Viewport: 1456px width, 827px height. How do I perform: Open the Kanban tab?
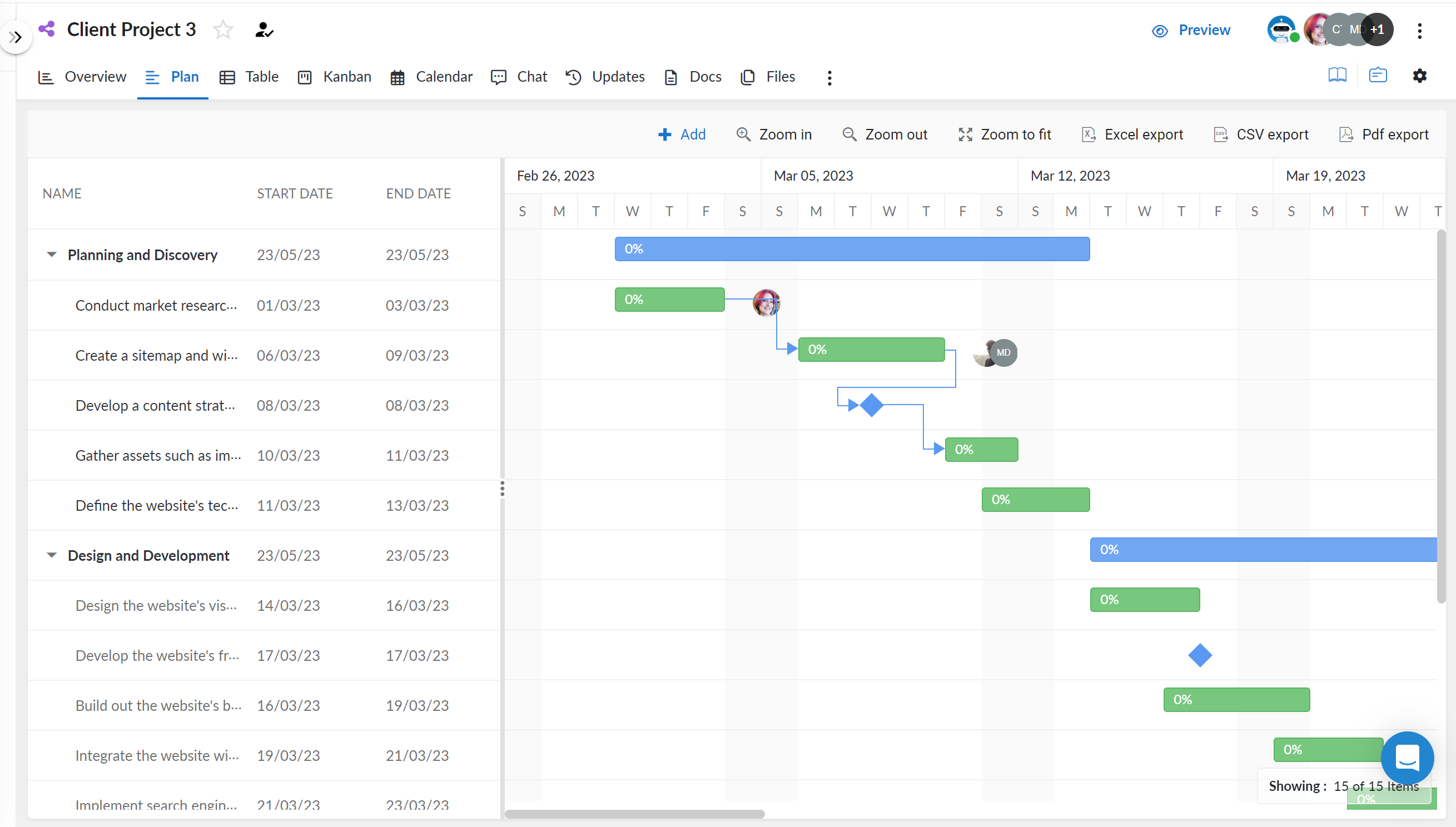(x=335, y=77)
